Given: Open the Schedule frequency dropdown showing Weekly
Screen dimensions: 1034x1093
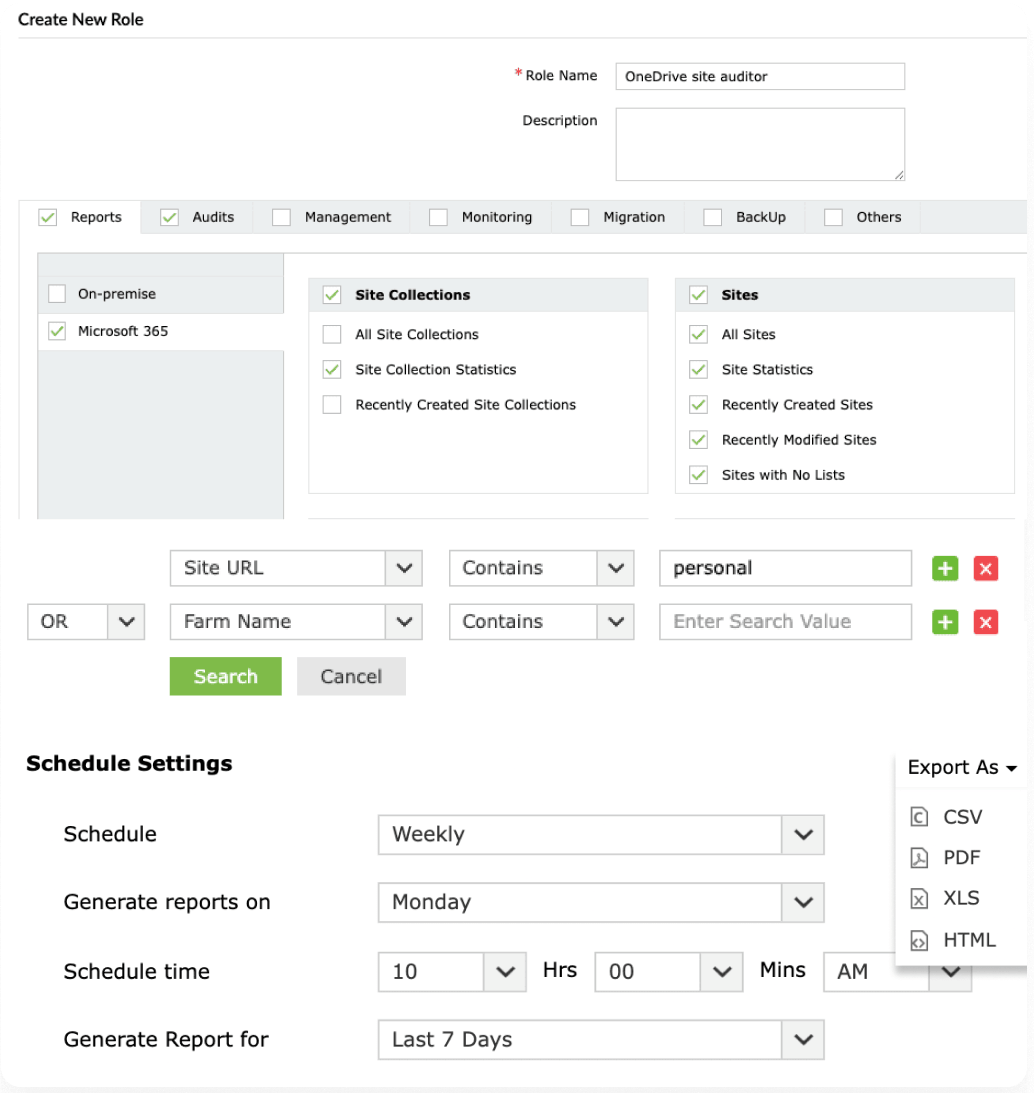Looking at the screenshot, I should click(802, 834).
